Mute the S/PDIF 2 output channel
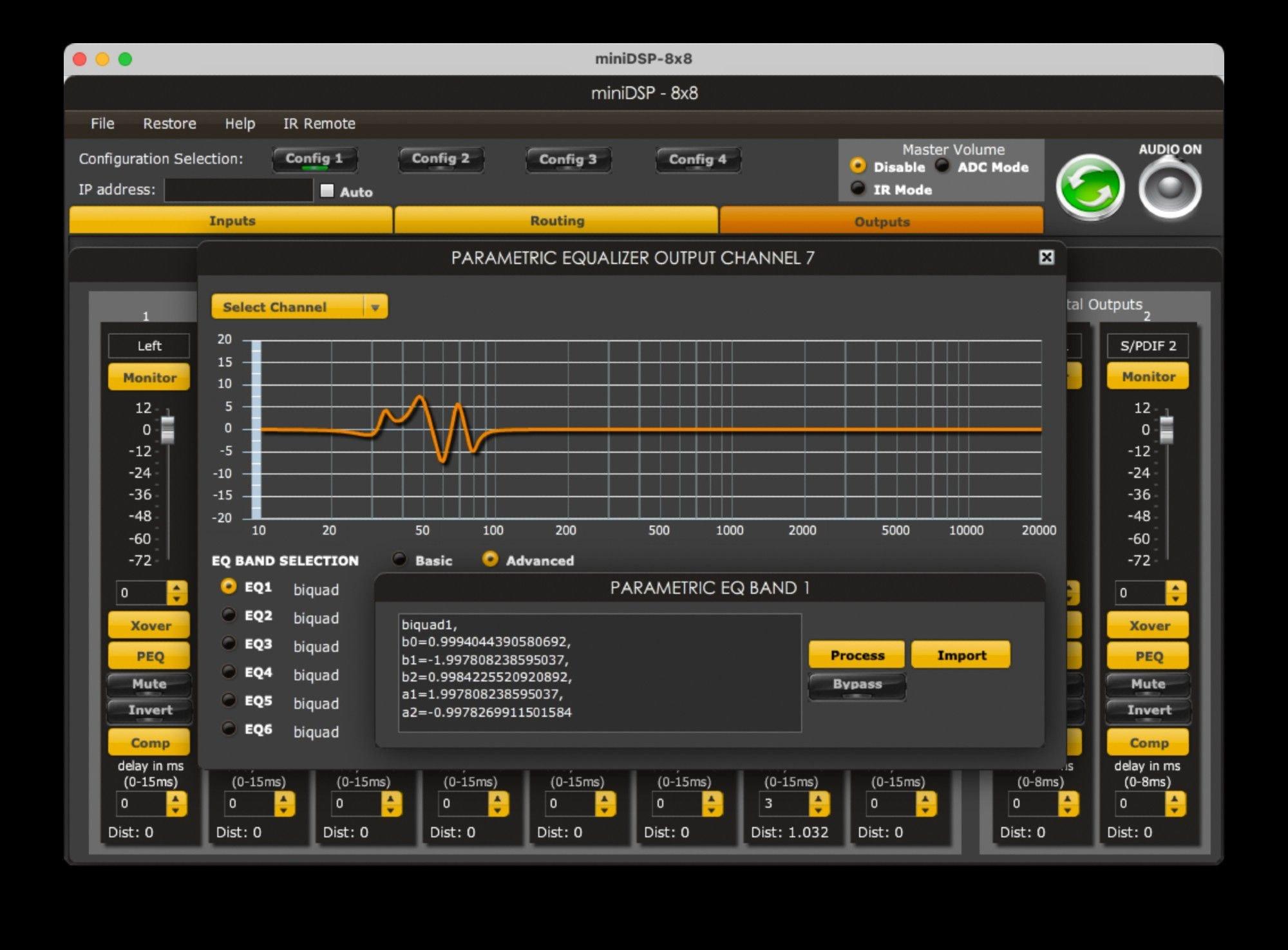Viewport: 1288px width, 950px height. point(1148,684)
